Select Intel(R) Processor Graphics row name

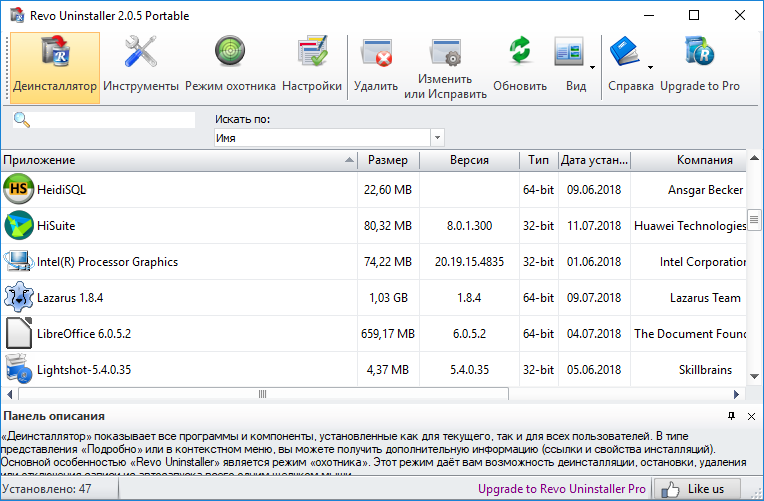[107, 262]
